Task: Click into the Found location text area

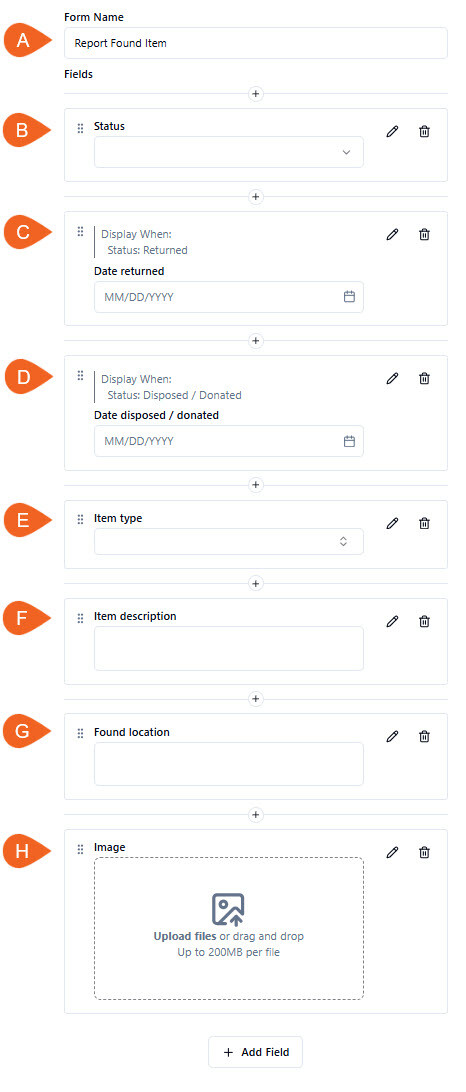Action: pyautogui.click(x=228, y=764)
